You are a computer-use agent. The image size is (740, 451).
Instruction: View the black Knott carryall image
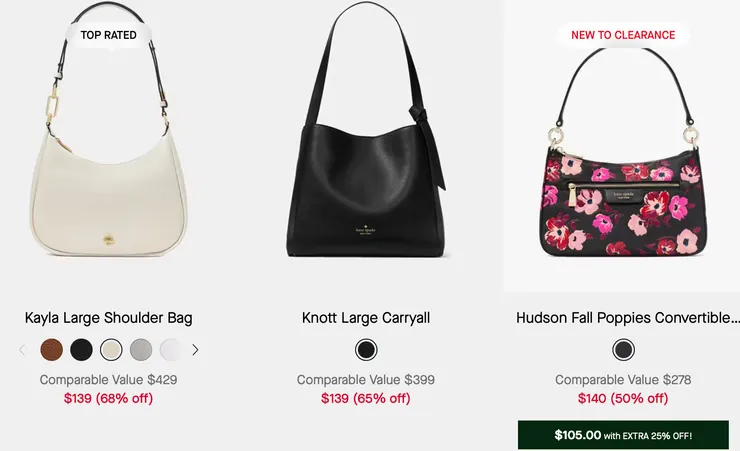click(366, 130)
